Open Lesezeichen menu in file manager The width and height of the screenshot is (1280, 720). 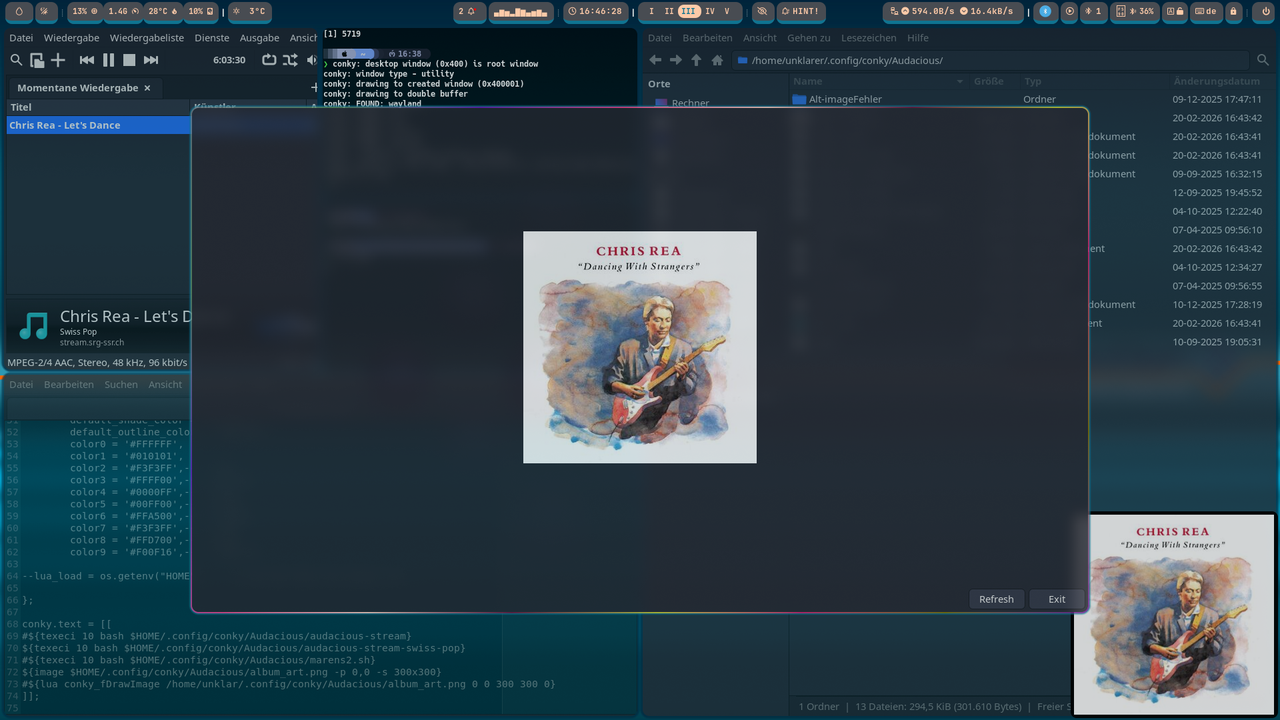click(869, 38)
